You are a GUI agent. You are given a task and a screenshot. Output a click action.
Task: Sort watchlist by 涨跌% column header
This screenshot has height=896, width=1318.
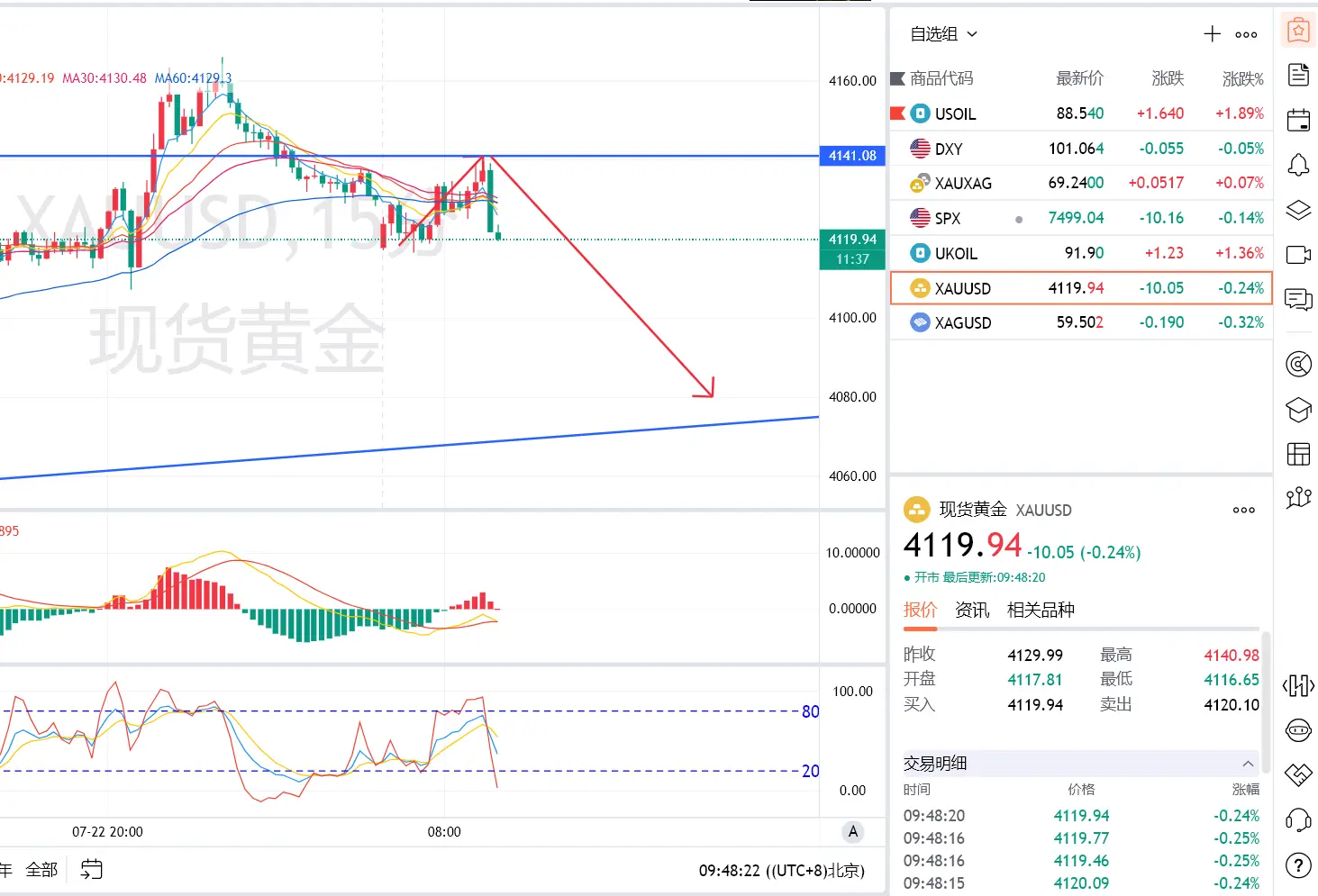click(x=1242, y=79)
